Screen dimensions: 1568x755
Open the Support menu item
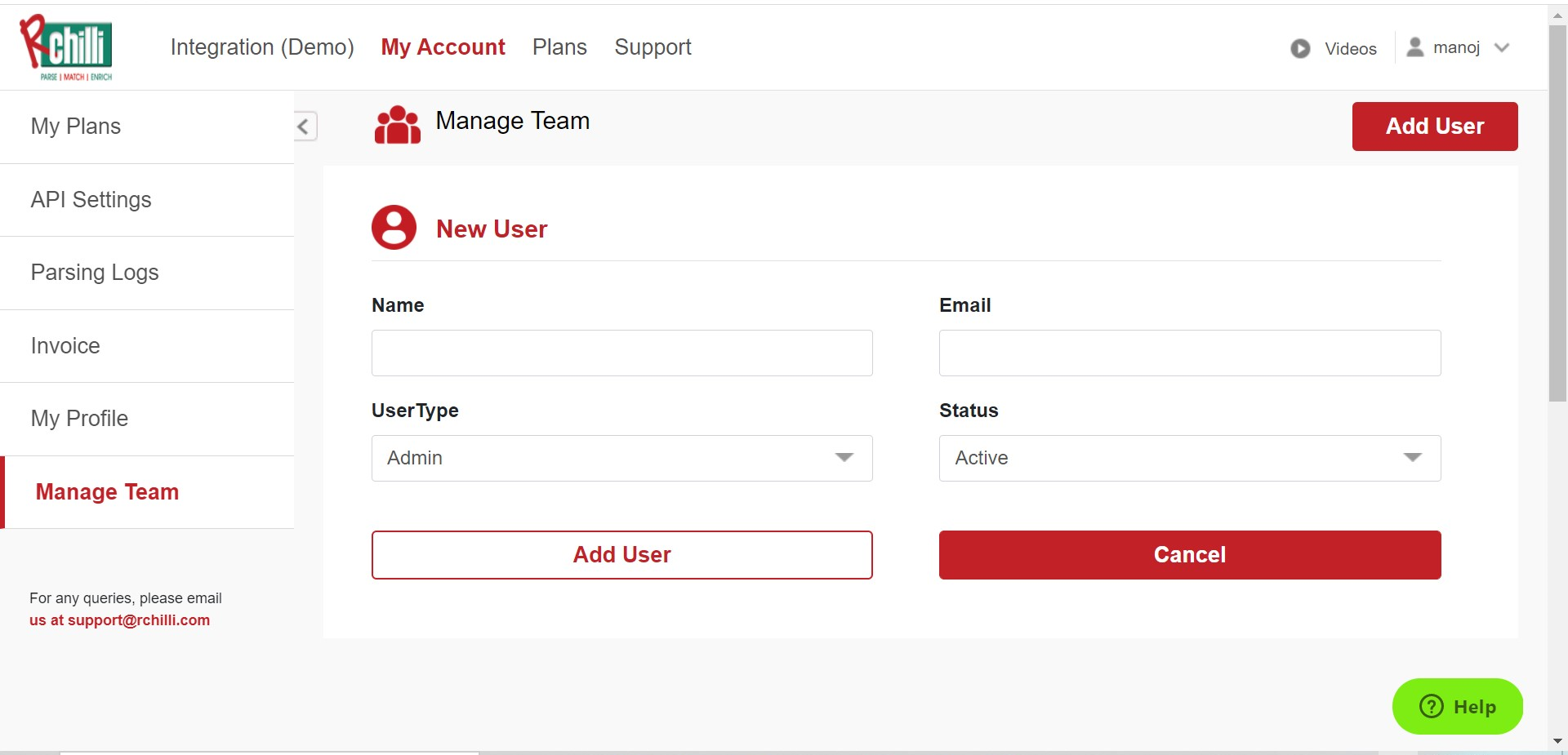(x=653, y=47)
